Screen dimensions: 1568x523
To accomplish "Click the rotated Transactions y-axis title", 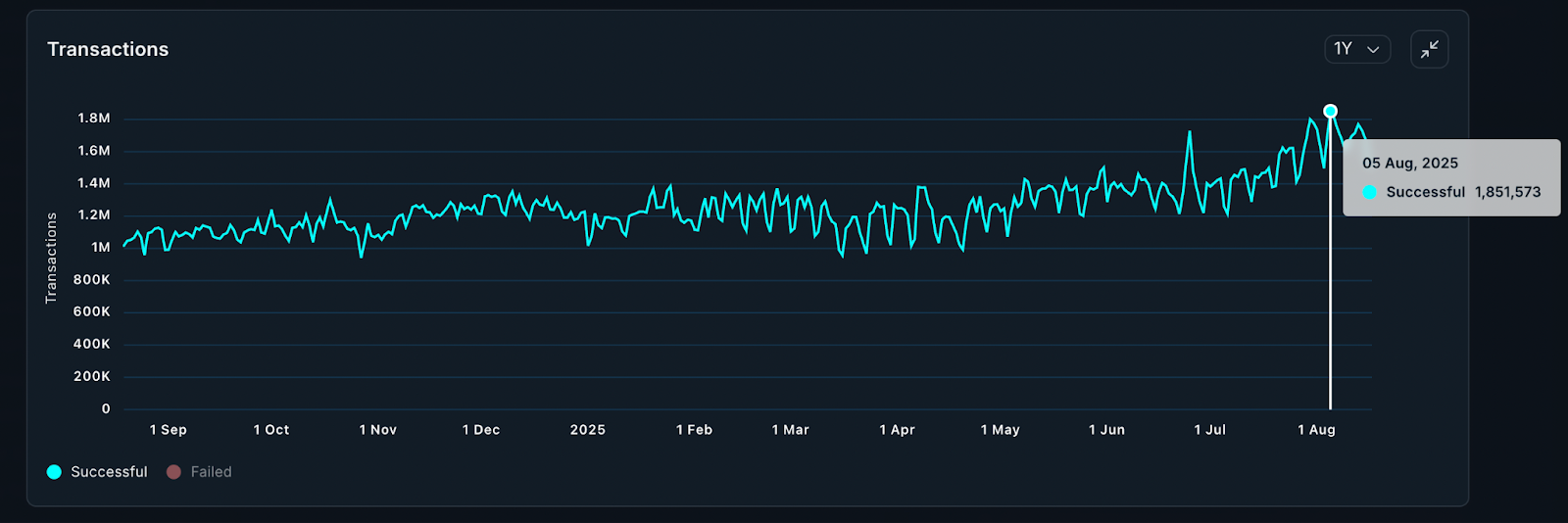I will (x=51, y=259).
